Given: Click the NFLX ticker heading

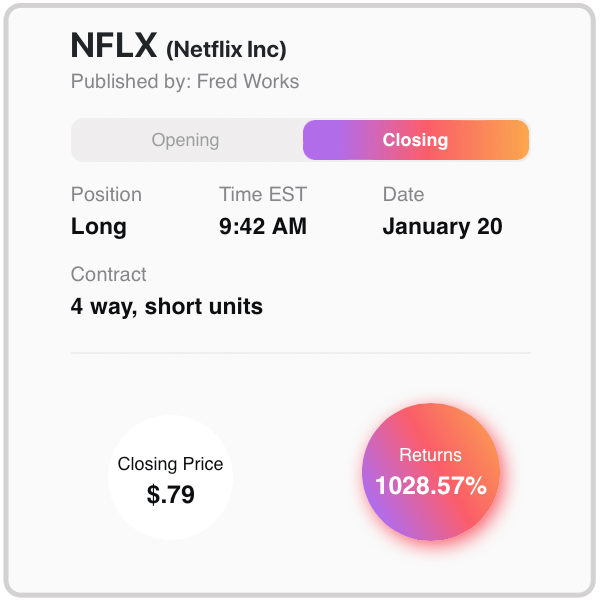Looking at the screenshot, I should coord(114,46).
